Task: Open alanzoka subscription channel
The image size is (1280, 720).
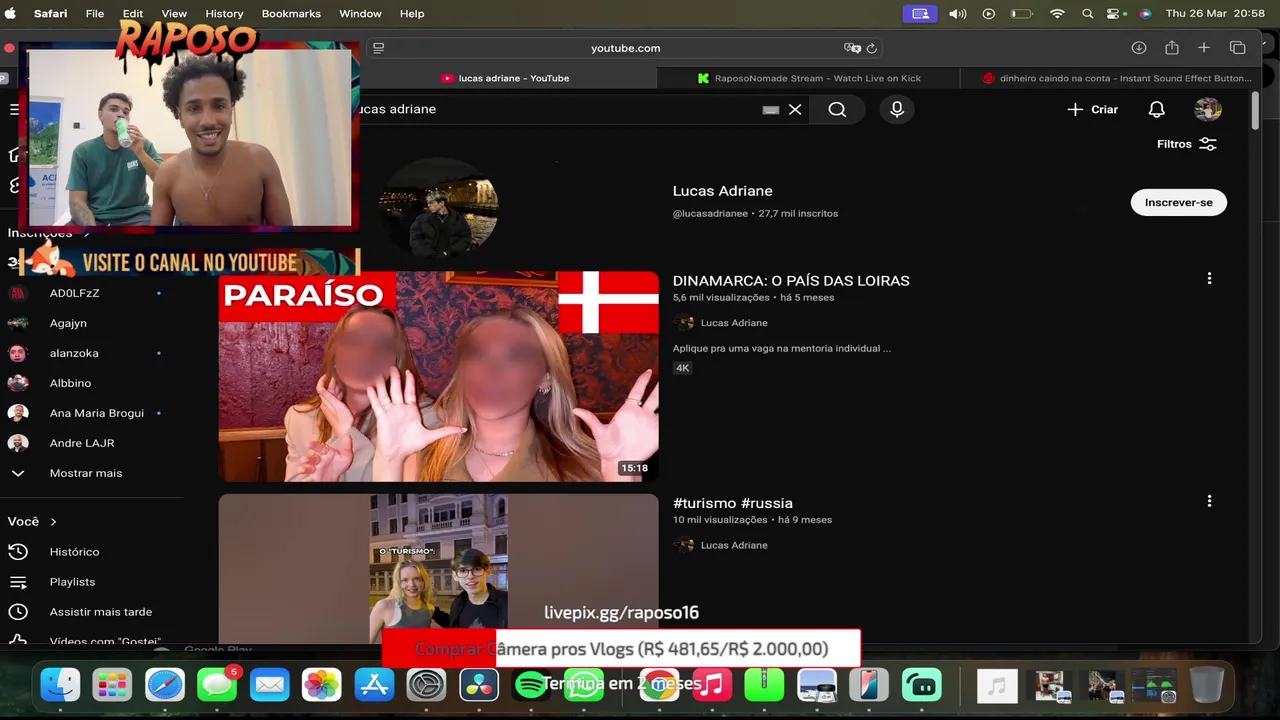Action: point(74,353)
